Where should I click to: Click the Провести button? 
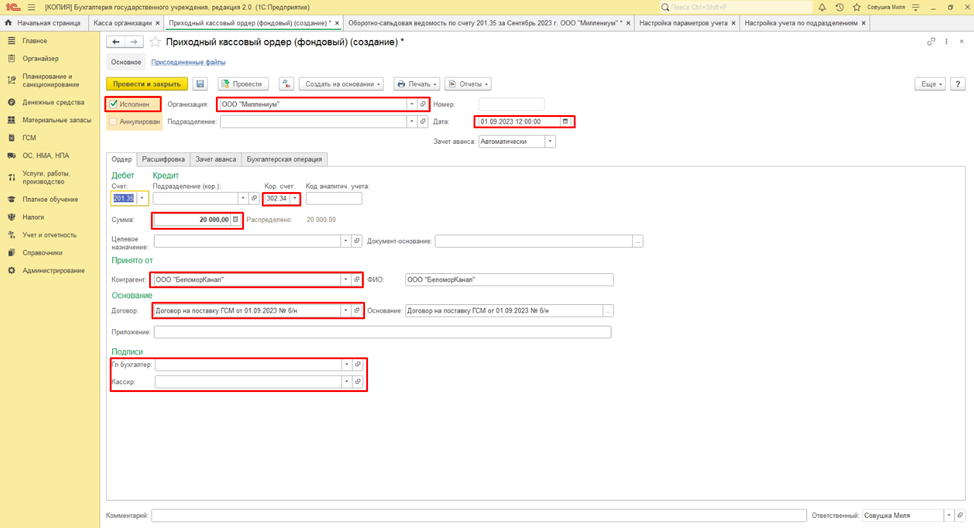pos(243,84)
